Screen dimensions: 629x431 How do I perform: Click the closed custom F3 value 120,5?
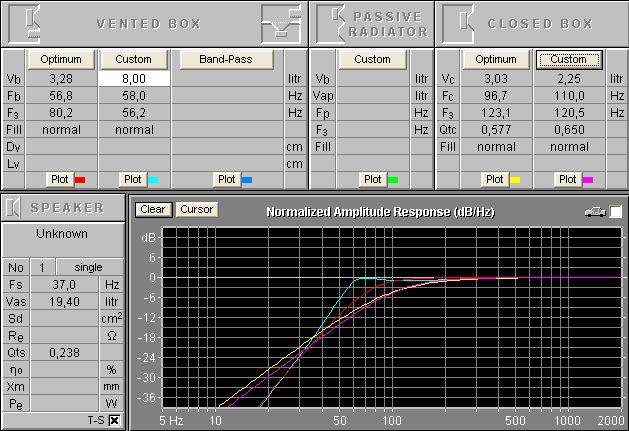569,113
